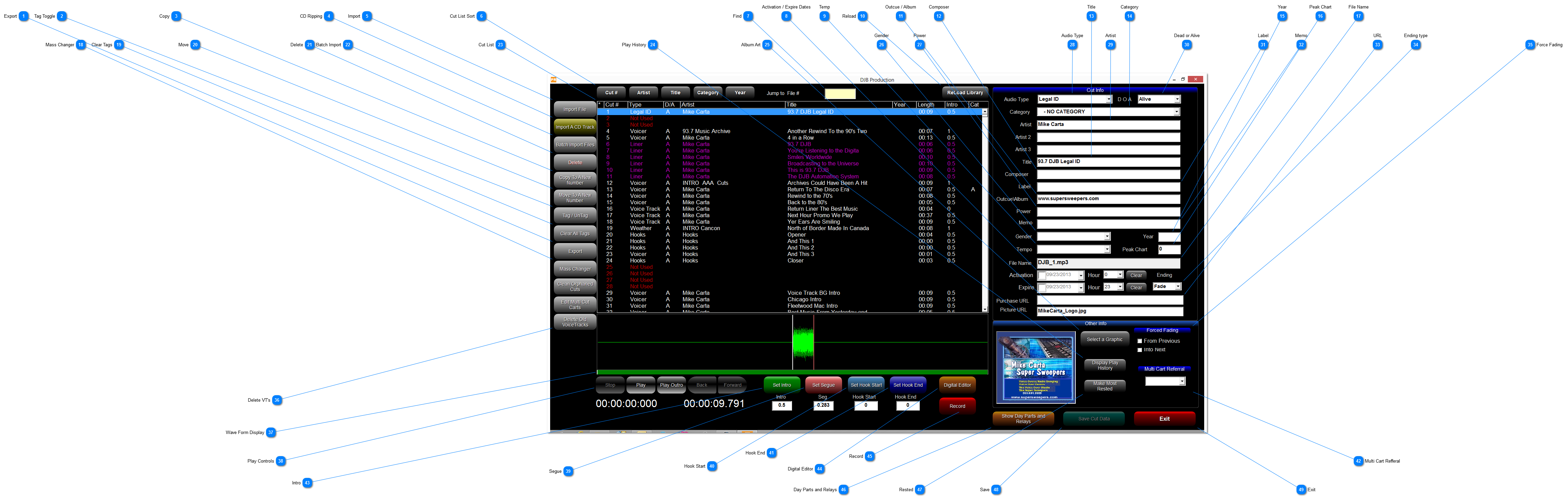Click the green playback progress bar
1568x498 pixels.
[792, 371]
